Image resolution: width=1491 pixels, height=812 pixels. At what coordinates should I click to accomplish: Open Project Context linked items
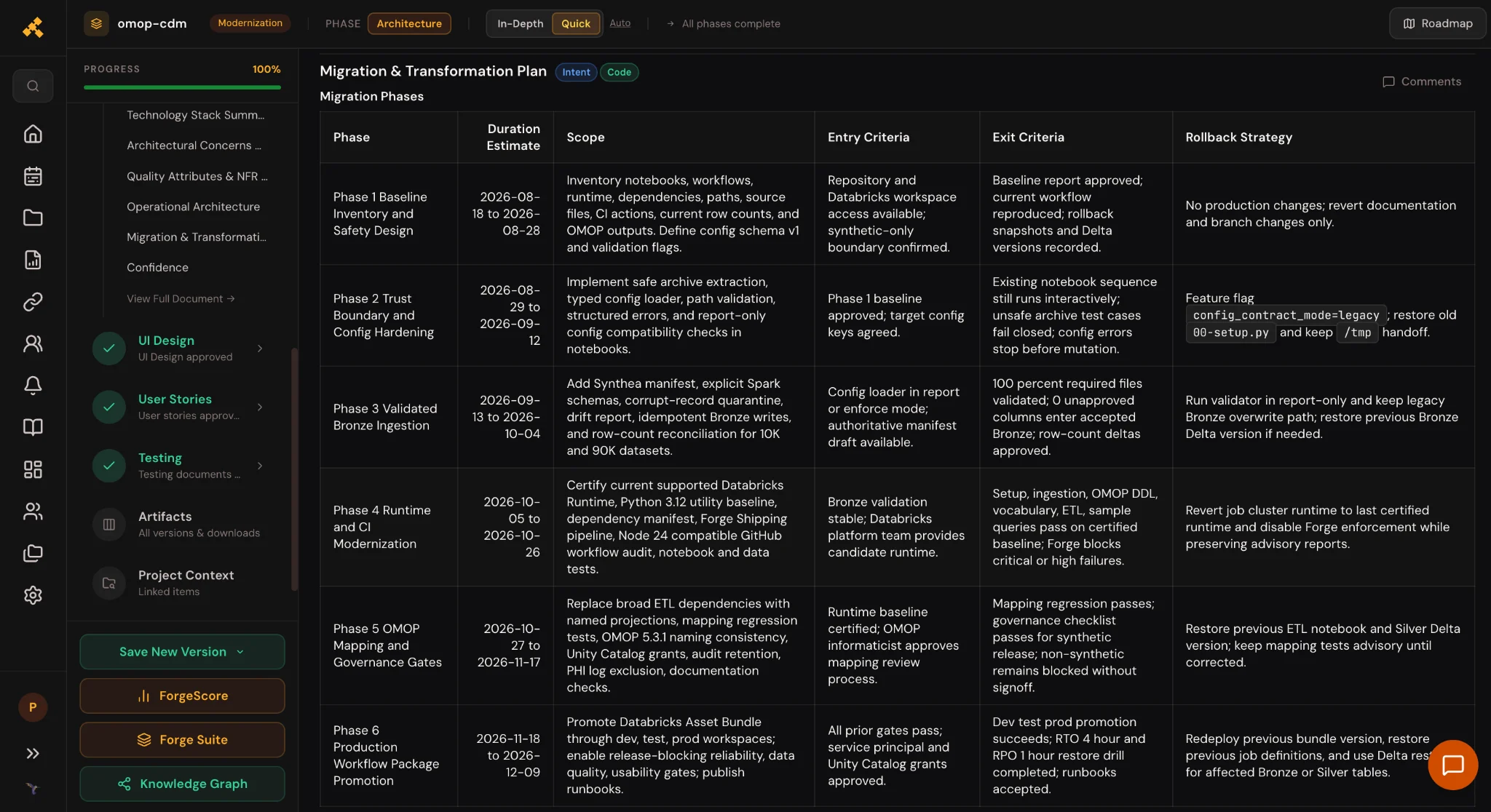(182, 583)
